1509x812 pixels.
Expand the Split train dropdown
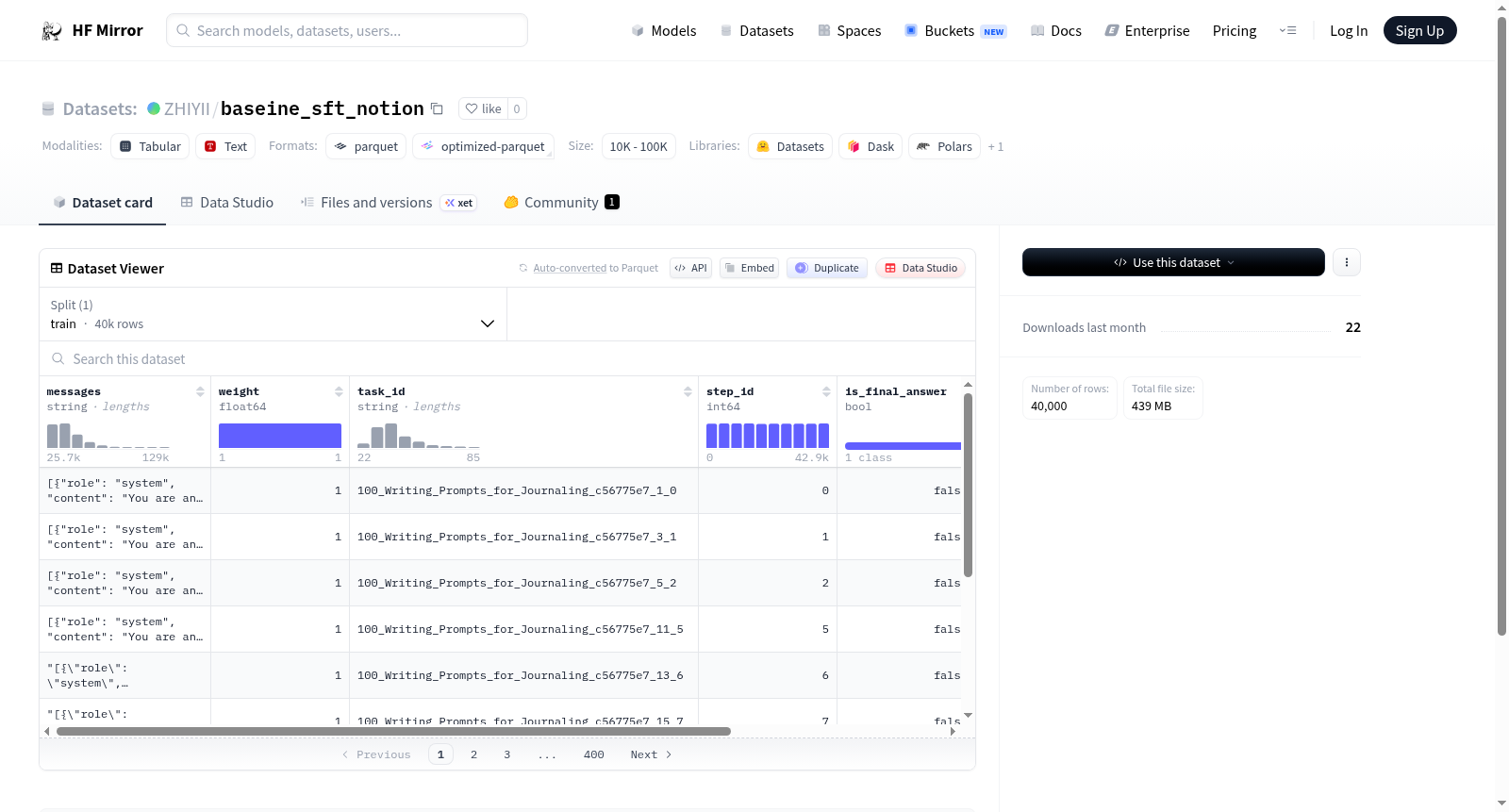tap(274, 314)
